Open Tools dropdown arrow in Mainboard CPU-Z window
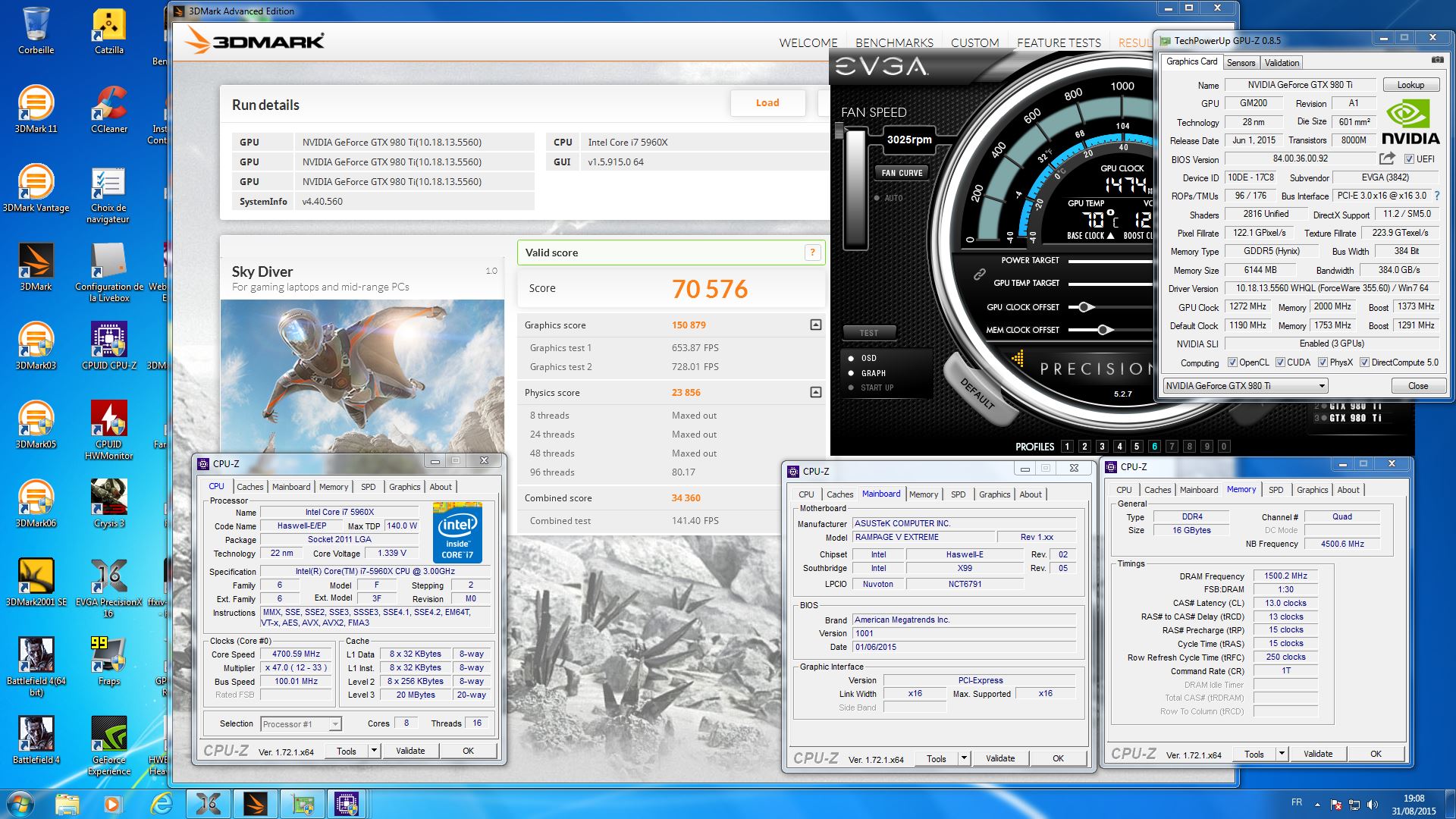Image resolution: width=1456 pixels, height=819 pixels. [x=963, y=758]
